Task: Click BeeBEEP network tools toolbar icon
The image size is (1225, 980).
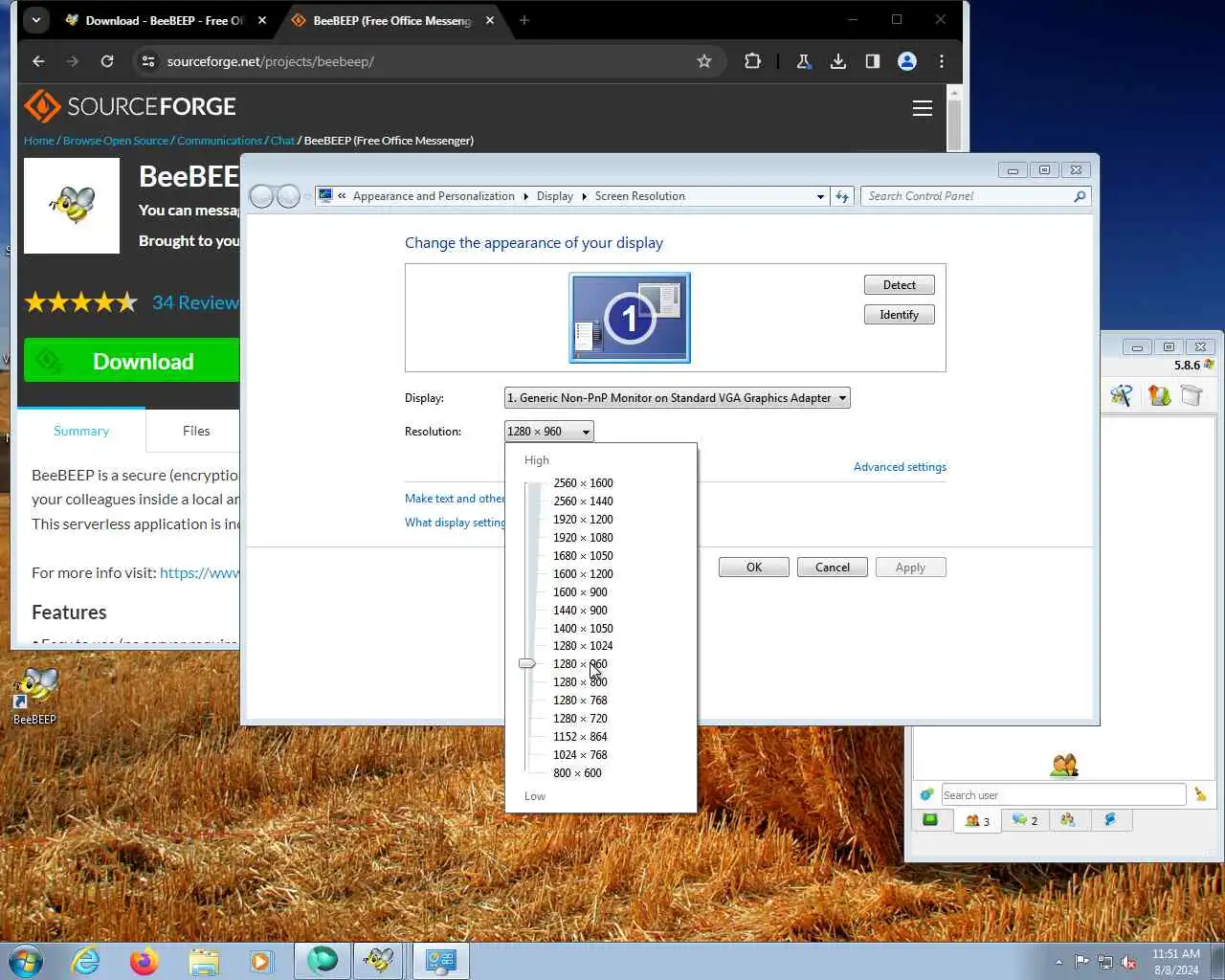Action: pos(1121,394)
